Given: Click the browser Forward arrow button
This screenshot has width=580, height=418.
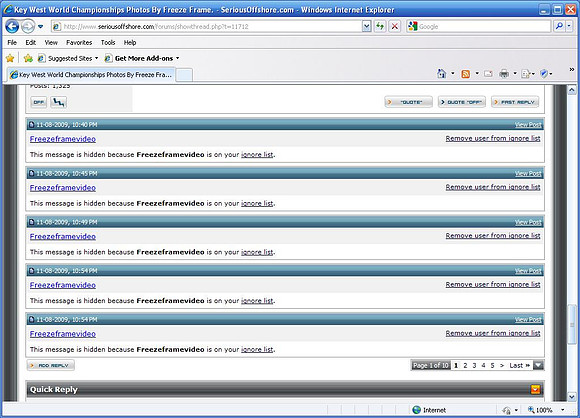Looking at the screenshot, I should point(28,26).
